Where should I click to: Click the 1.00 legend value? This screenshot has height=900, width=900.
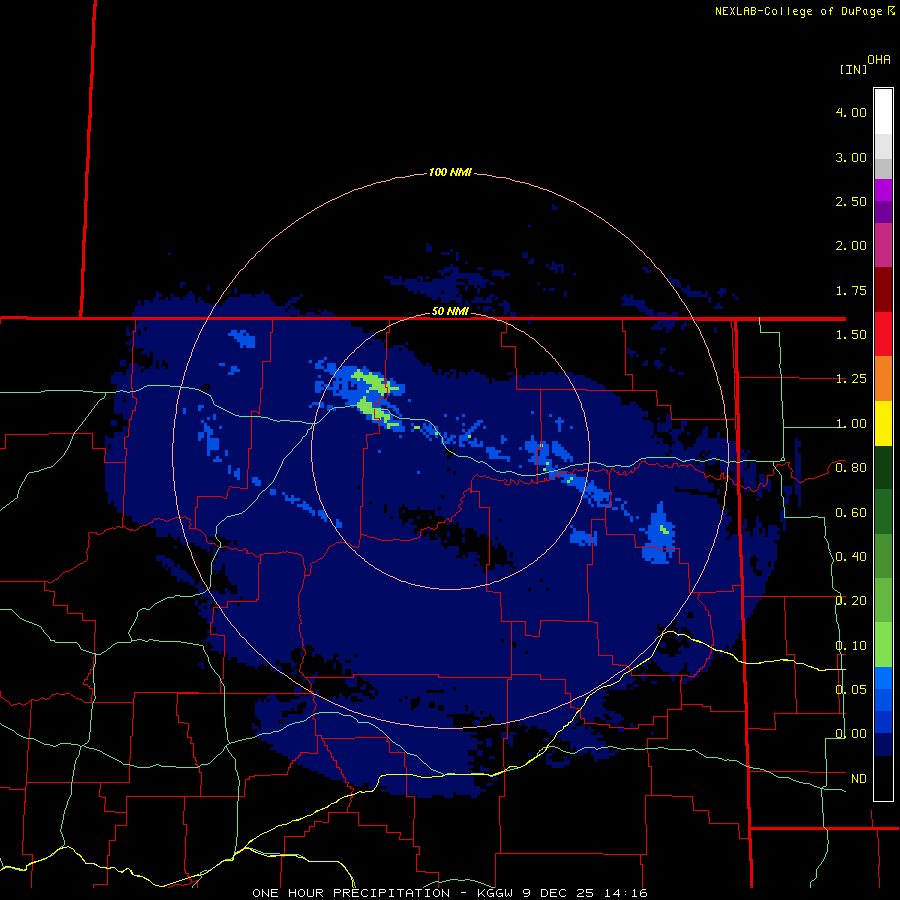pos(851,424)
